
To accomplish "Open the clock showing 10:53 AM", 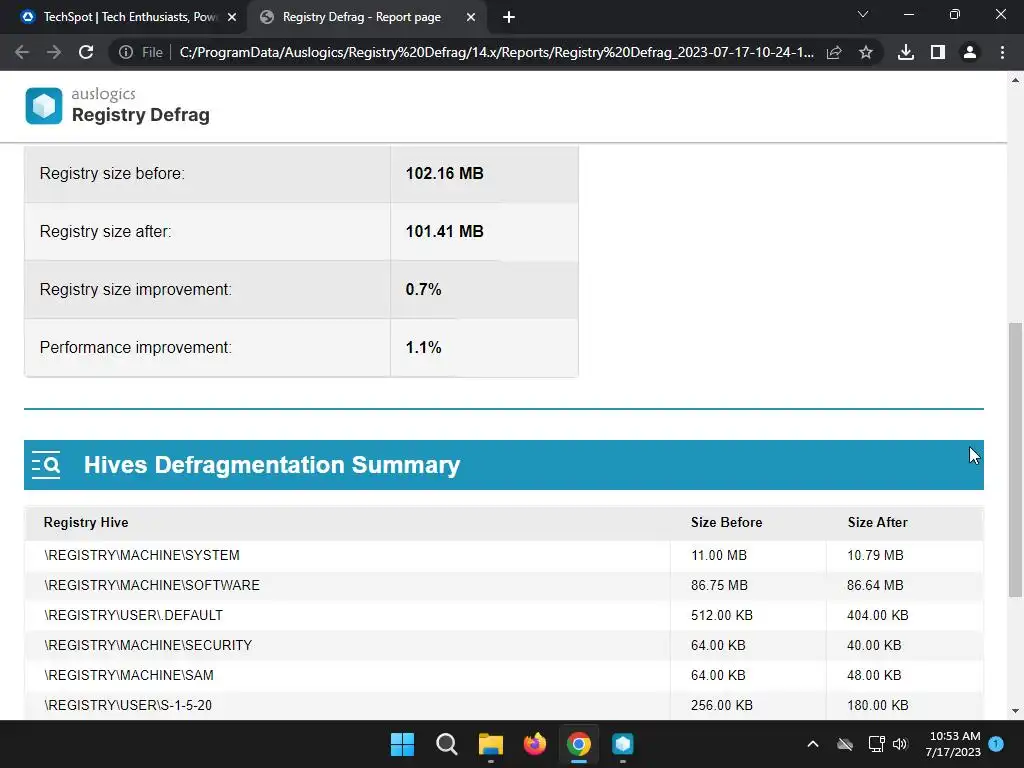I will 953,744.
